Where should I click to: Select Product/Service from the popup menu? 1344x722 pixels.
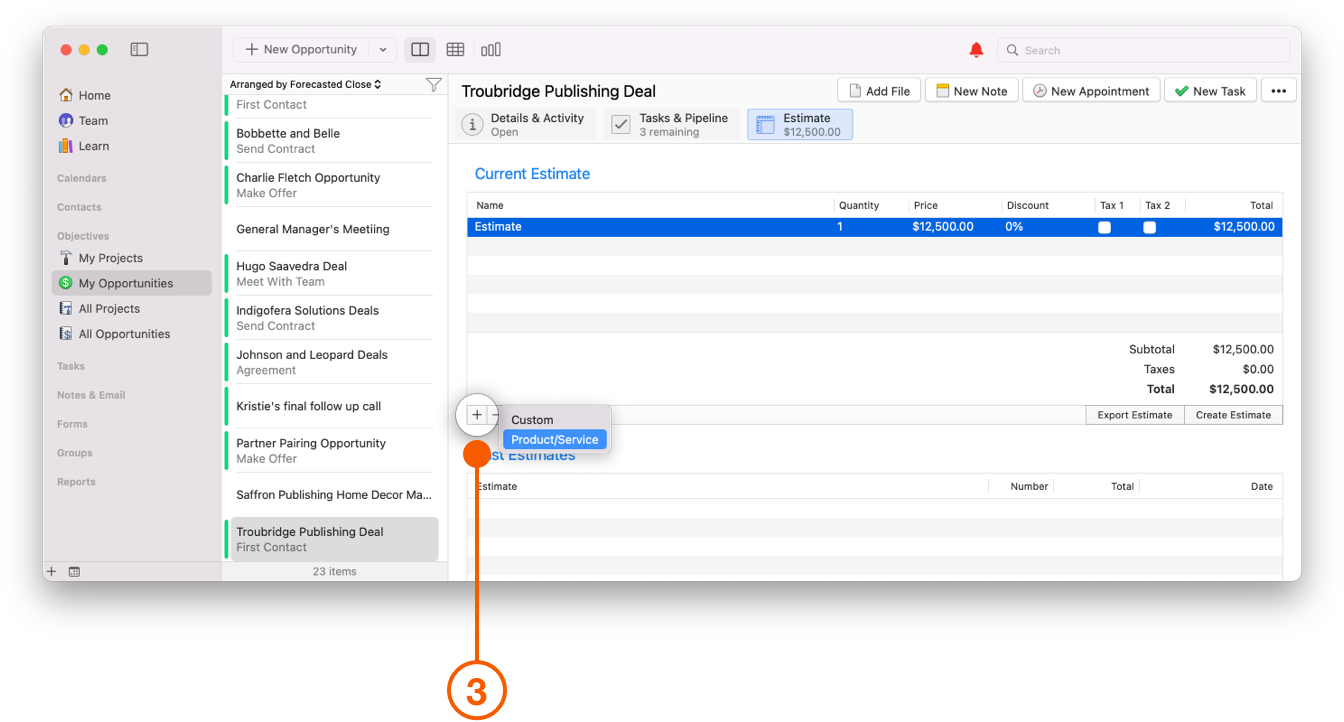point(554,439)
